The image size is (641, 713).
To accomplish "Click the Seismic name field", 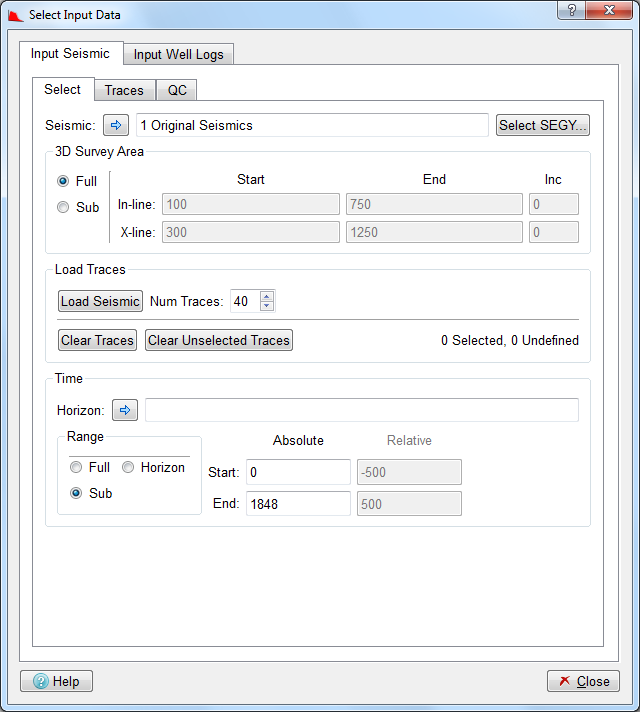I will (x=312, y=125).
